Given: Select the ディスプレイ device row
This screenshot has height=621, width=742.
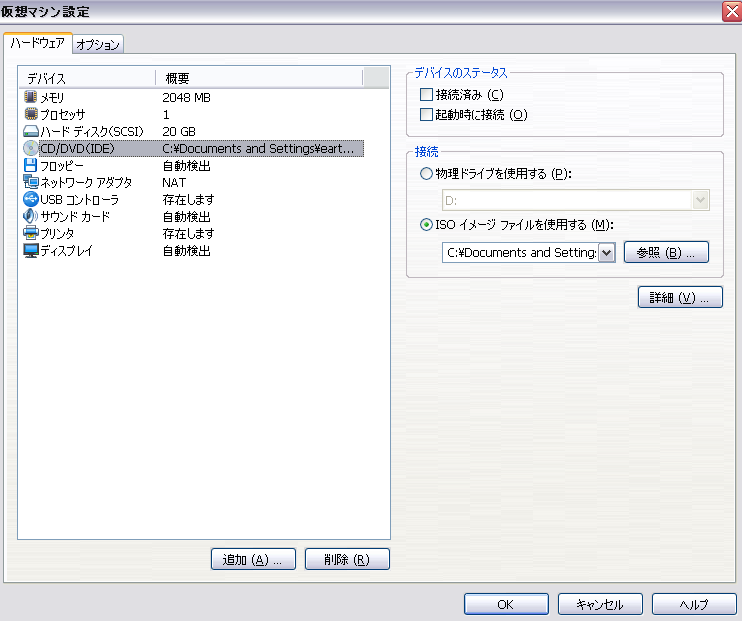Looking at the screenshot, I should pyautogui.click(x=192, y=250).
